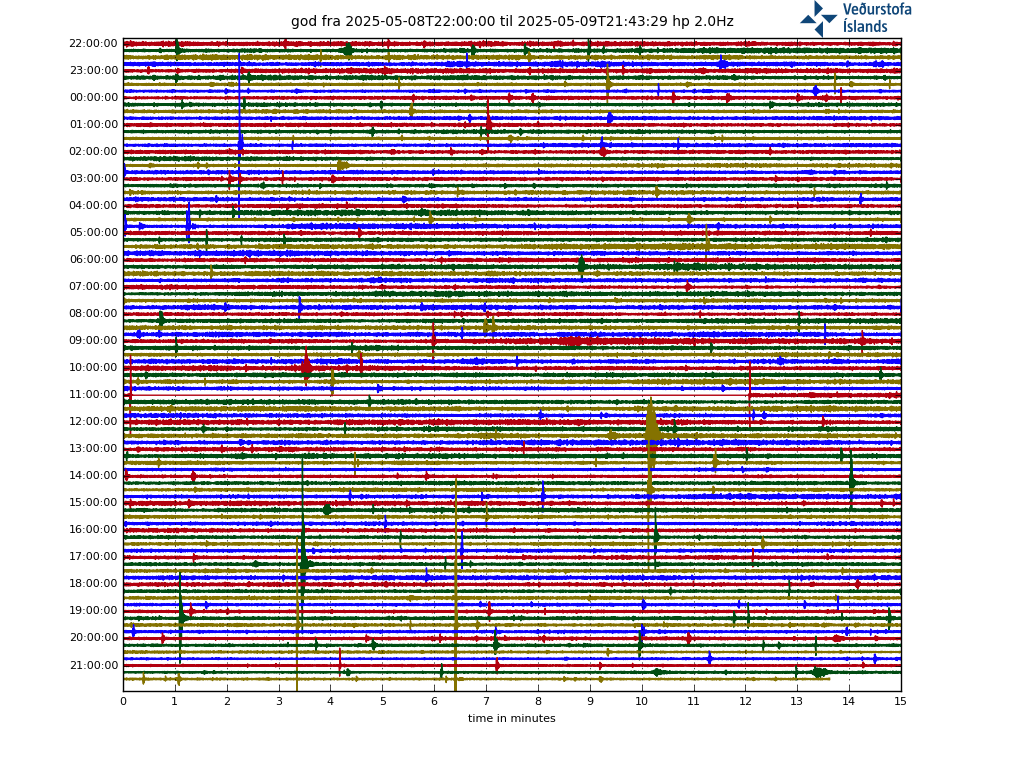Click the 17:00:00 time label
This screenshot has height=768, width=1024.
point(93,556)
